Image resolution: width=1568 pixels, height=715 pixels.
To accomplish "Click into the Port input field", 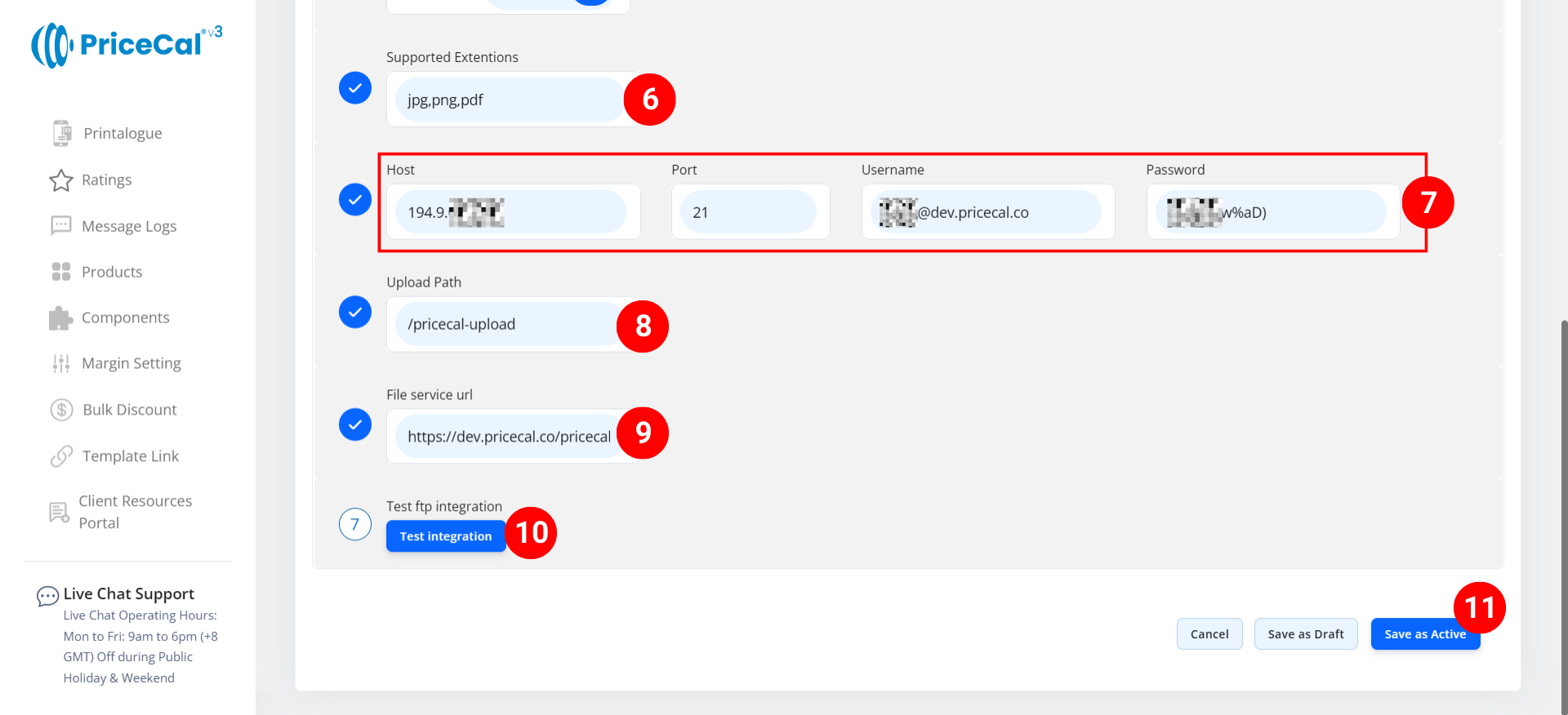I will (x=748, y=212).
